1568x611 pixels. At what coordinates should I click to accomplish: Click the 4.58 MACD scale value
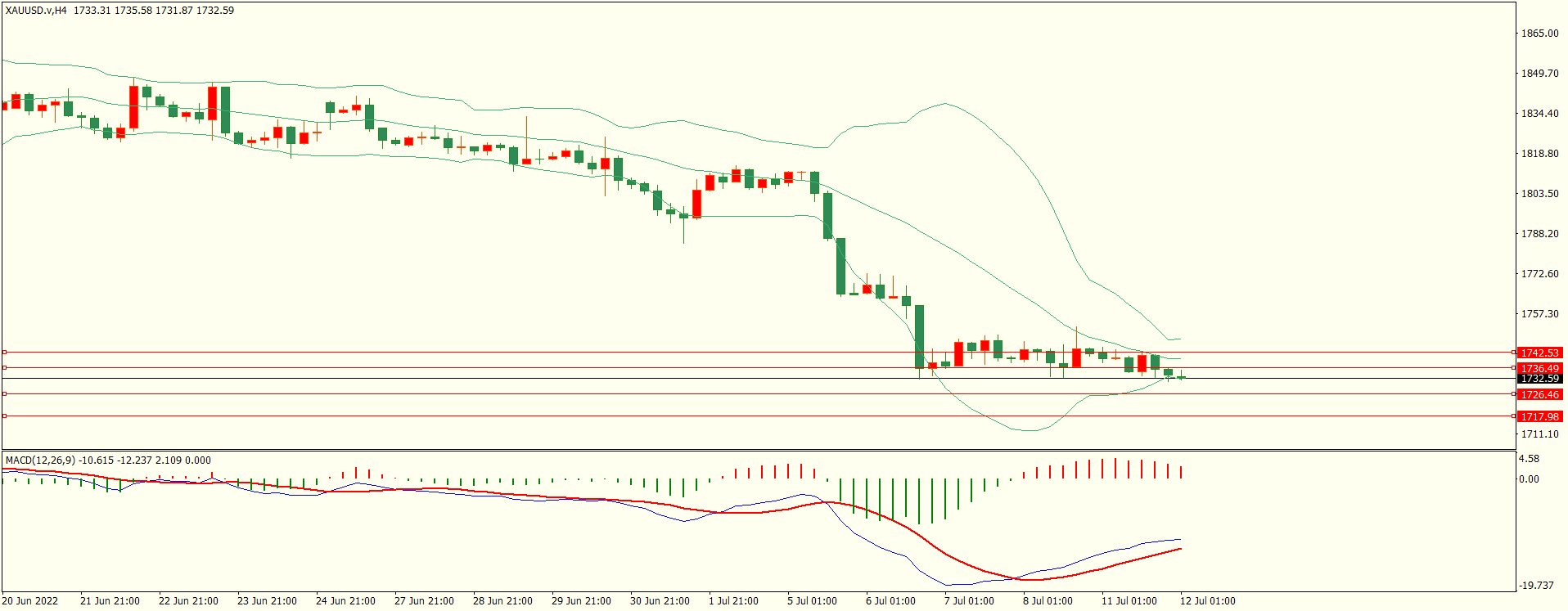1529,459
